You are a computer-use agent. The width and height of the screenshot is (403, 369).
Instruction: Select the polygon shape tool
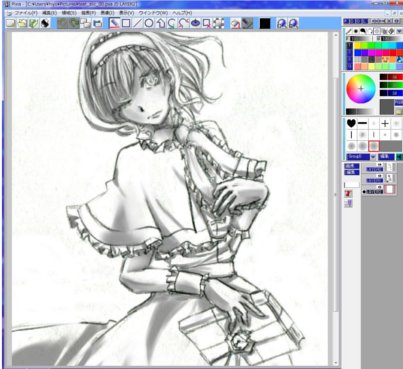tap(161, 23)
